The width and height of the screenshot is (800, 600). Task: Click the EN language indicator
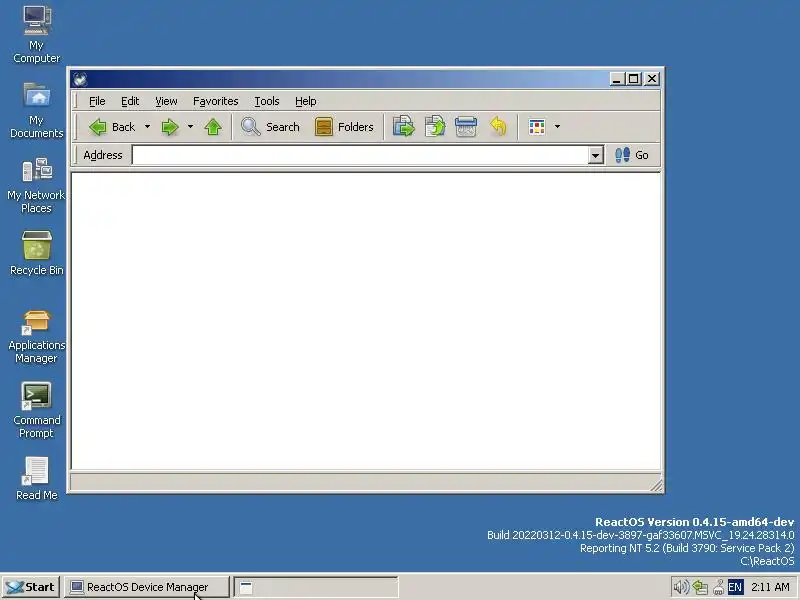[735, 587]
